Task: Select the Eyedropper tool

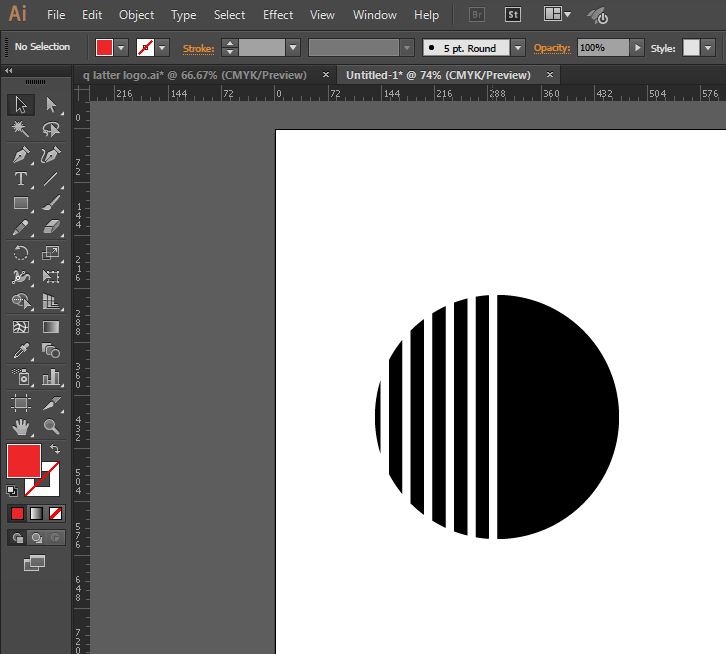Action: point(20,352)
